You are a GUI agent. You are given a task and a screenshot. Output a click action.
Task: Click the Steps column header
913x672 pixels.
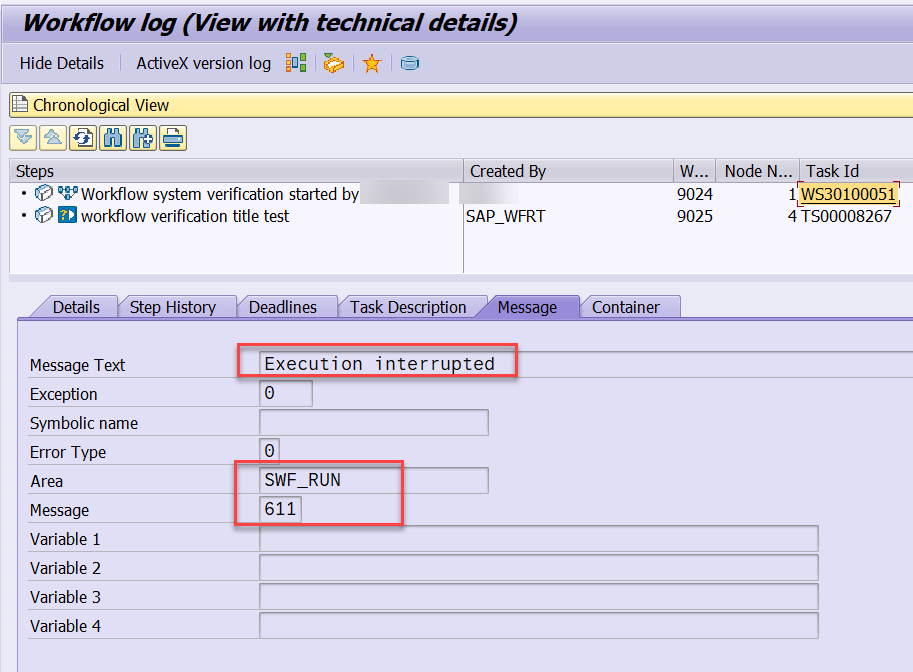(236, 171)
